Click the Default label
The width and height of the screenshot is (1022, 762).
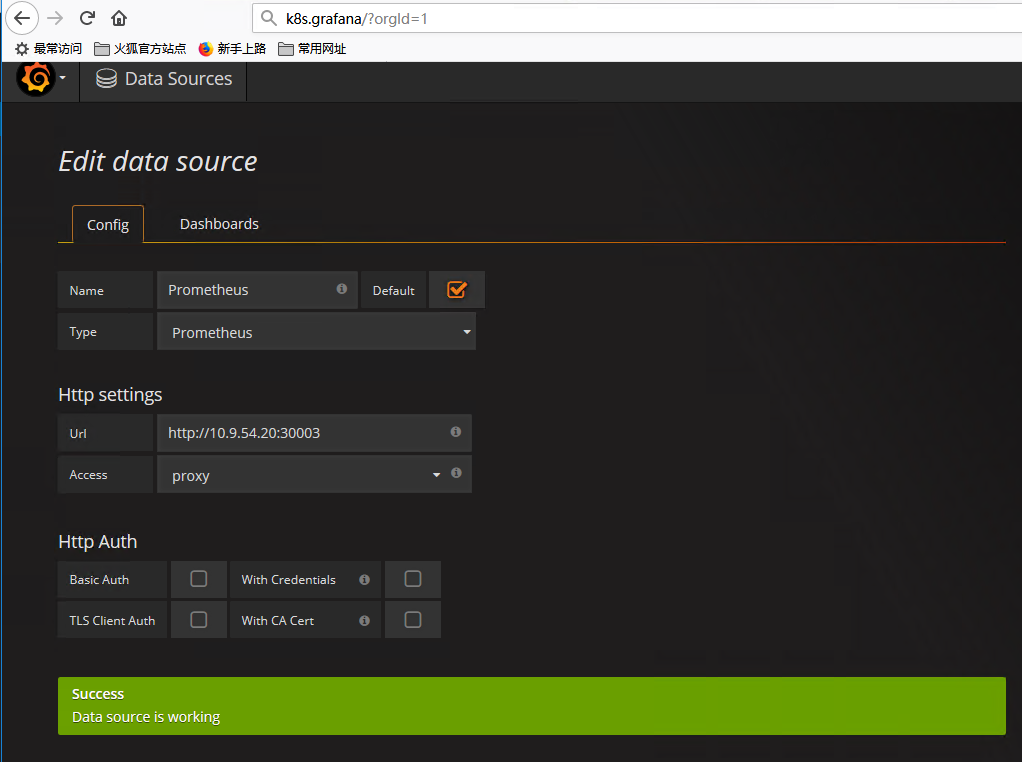(394, 291)
